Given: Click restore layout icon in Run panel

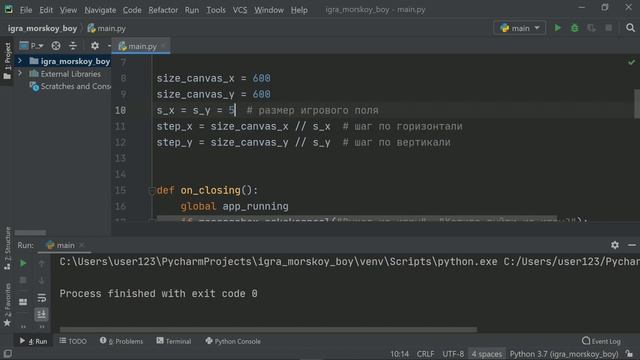Looking at the screenshot, I should tap(23, 302).
